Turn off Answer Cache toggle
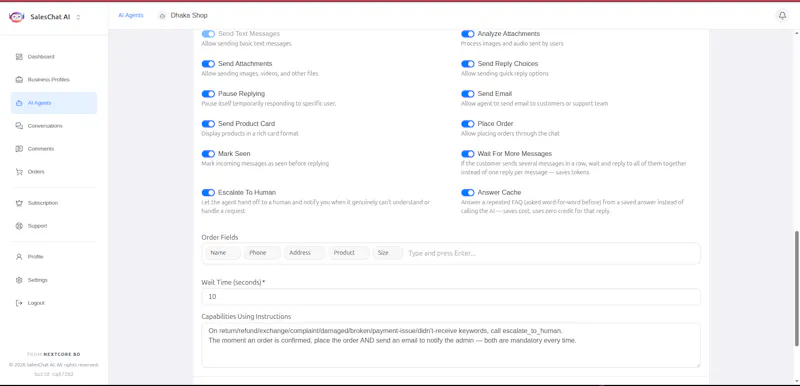This screenshot has width=800, height=386. click(x=468, y=193)
